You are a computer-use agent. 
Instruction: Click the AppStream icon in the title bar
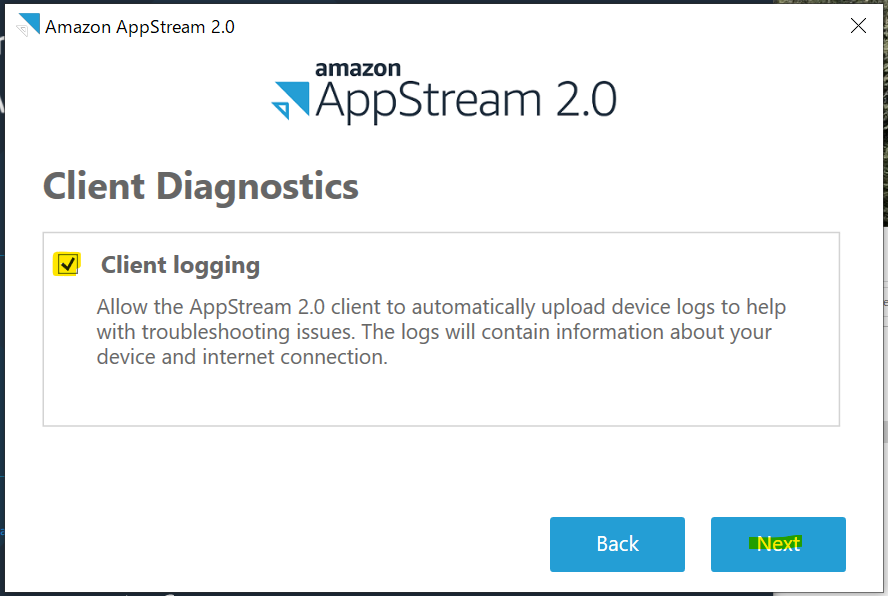pos(28,26)
